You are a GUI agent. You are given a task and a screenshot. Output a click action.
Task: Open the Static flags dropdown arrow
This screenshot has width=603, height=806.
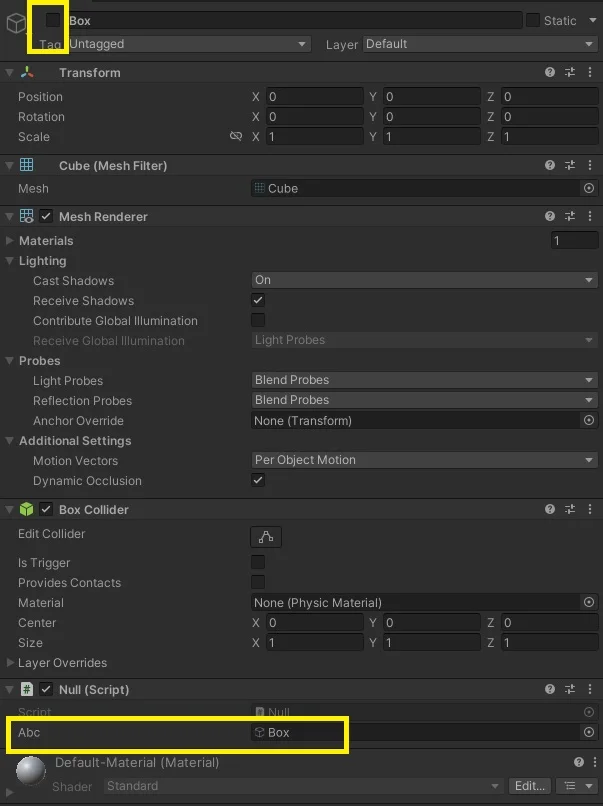coord(593,20)
